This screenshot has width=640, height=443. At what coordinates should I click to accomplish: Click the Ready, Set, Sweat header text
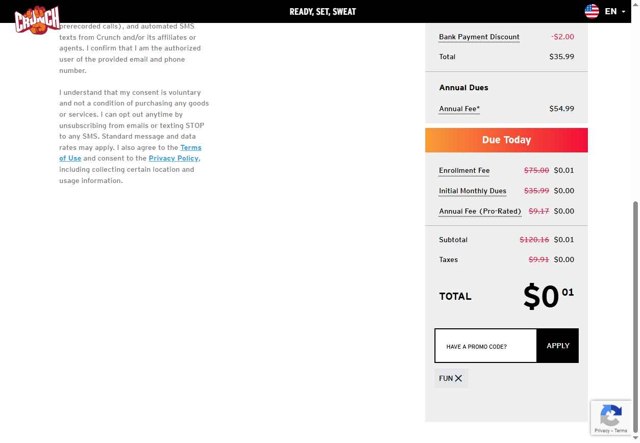322,12
